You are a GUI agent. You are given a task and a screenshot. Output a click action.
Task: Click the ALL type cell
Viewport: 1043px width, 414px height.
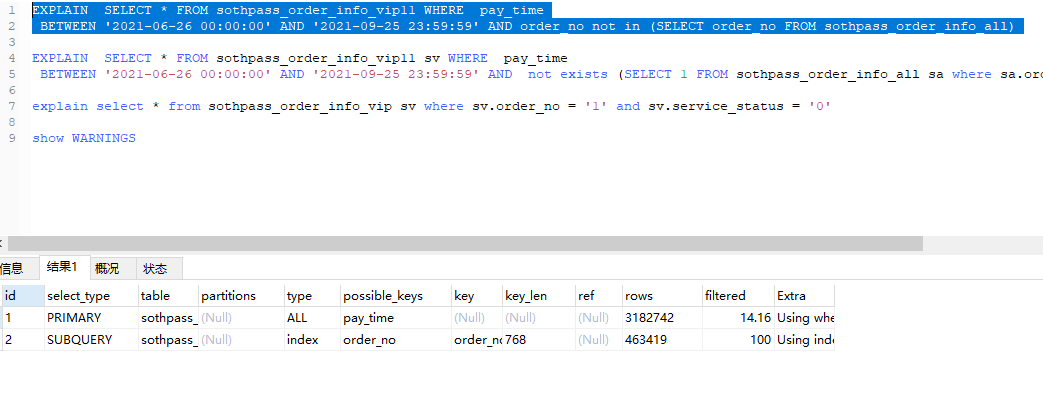313,317
